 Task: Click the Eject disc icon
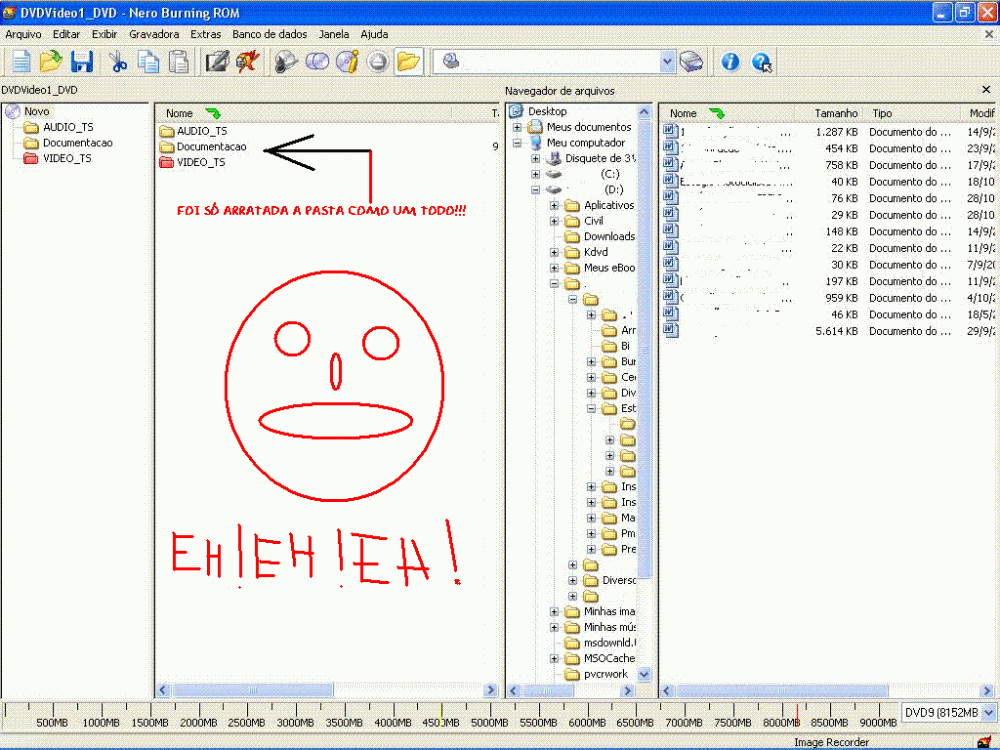[x=377, y=62]
